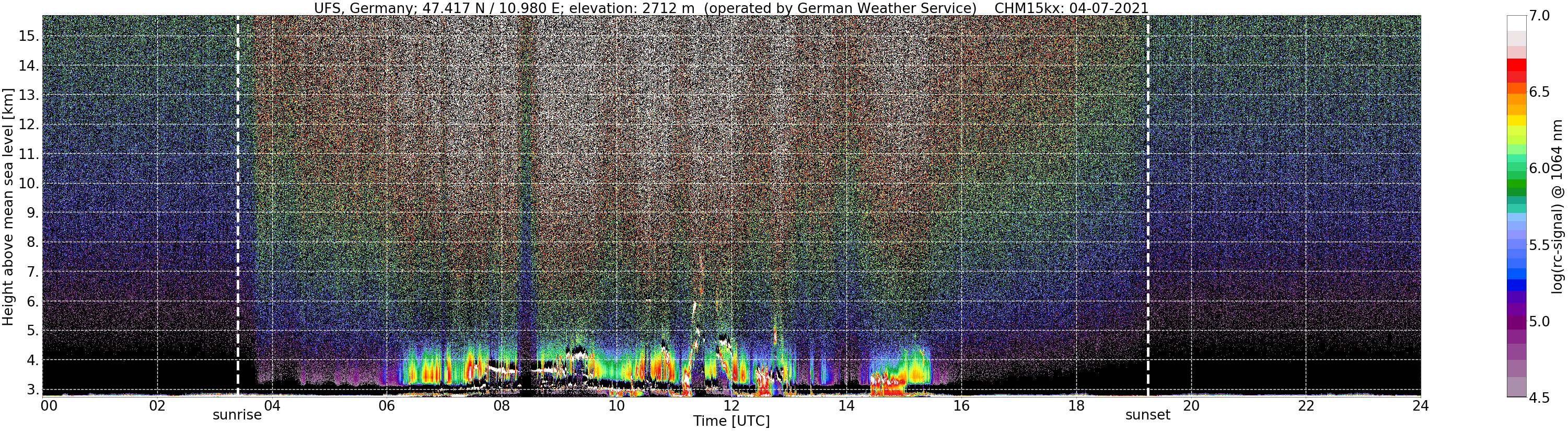Click the time tick '22'

tap(1306, 405)
